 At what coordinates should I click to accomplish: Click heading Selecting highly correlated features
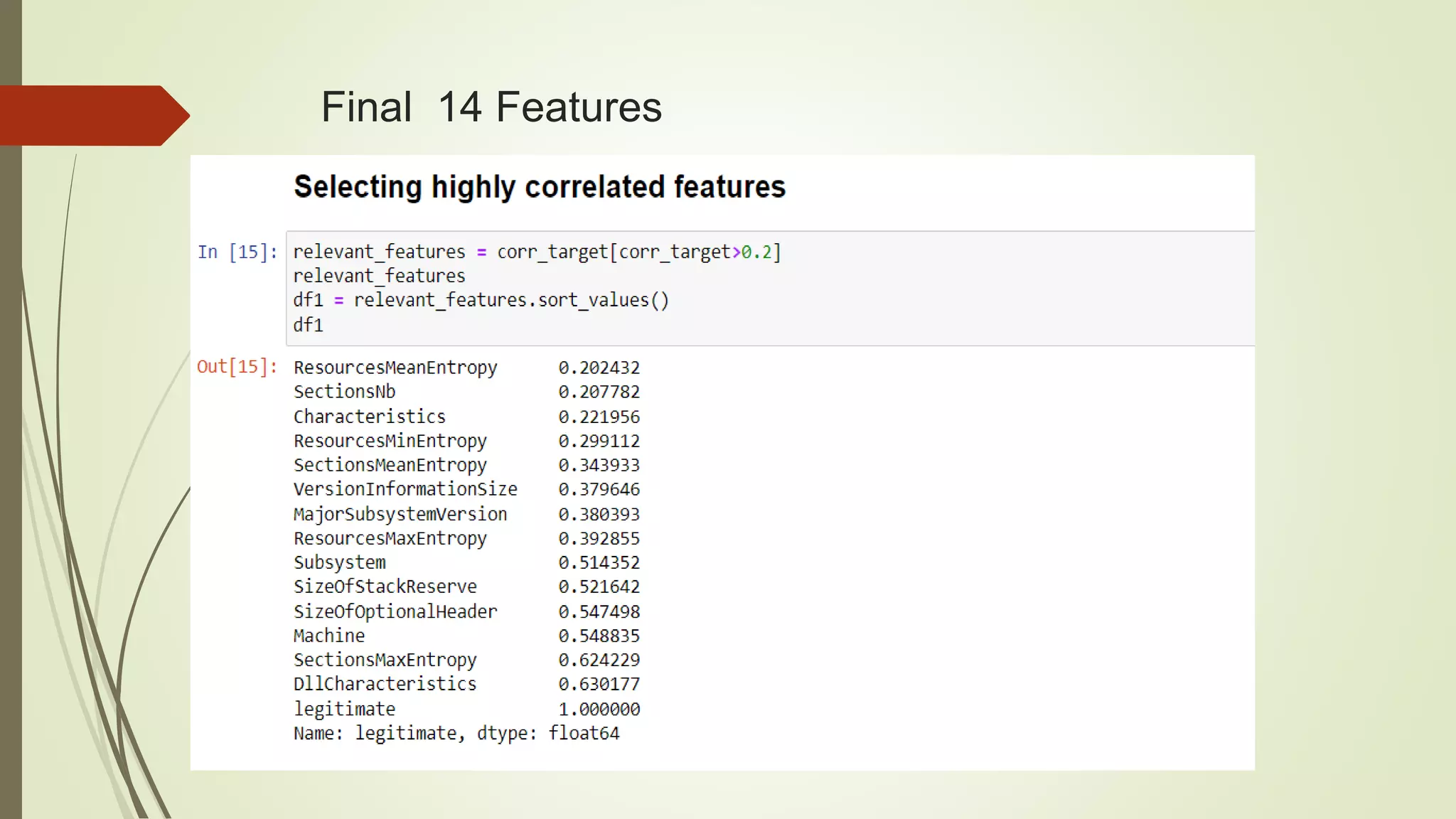click(x=539, y=187)
